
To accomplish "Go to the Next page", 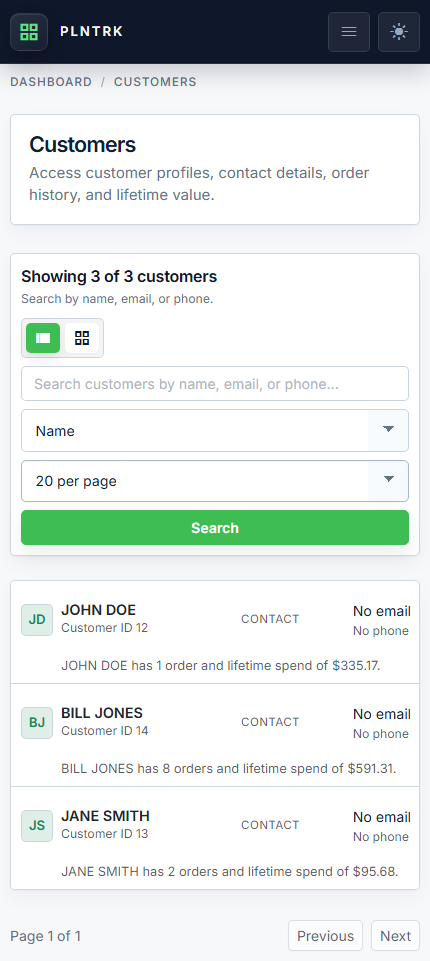I will pyautogui.click(x=395, y=936).
